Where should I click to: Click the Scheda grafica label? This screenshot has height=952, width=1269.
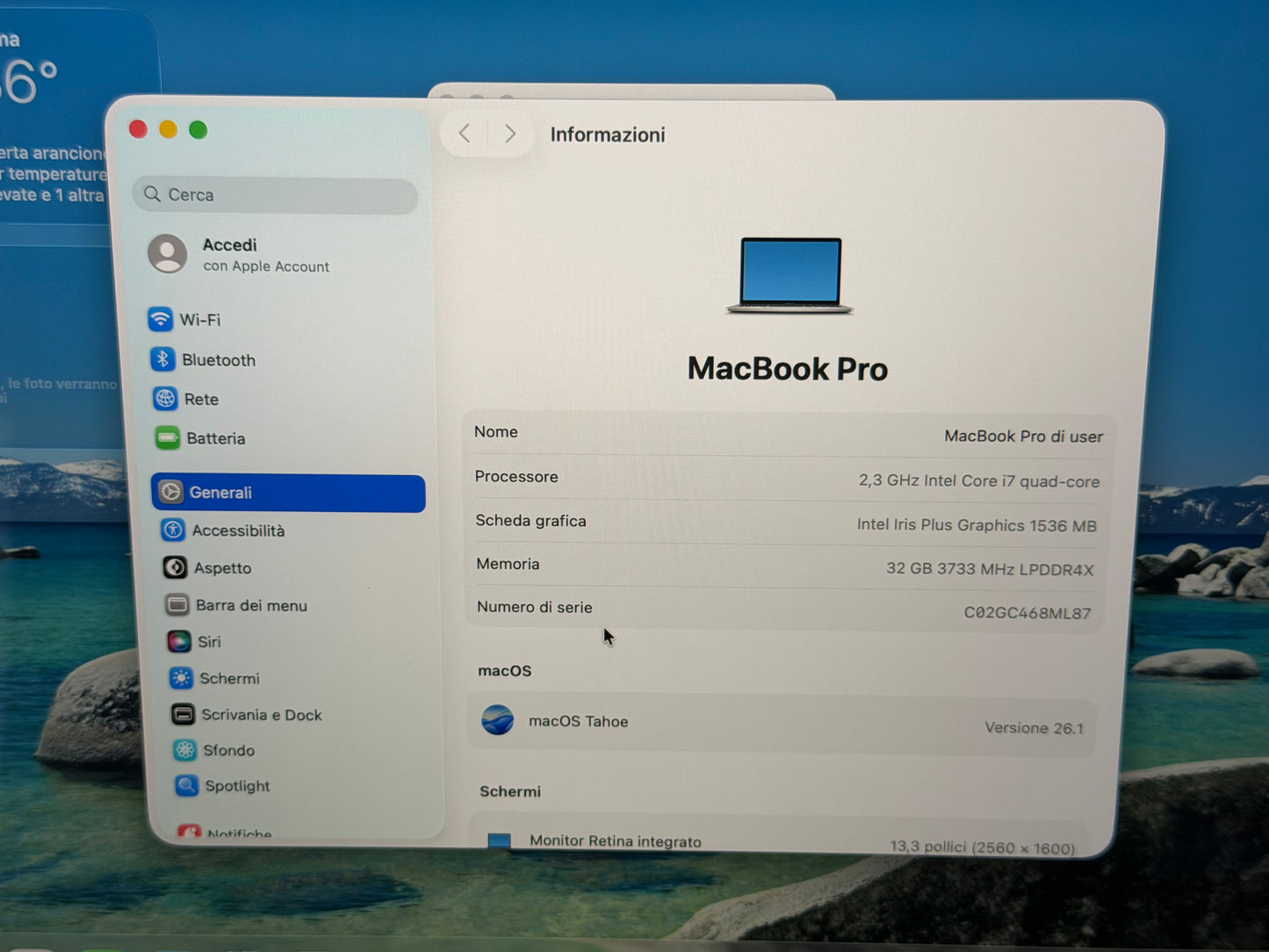(530, 520)
